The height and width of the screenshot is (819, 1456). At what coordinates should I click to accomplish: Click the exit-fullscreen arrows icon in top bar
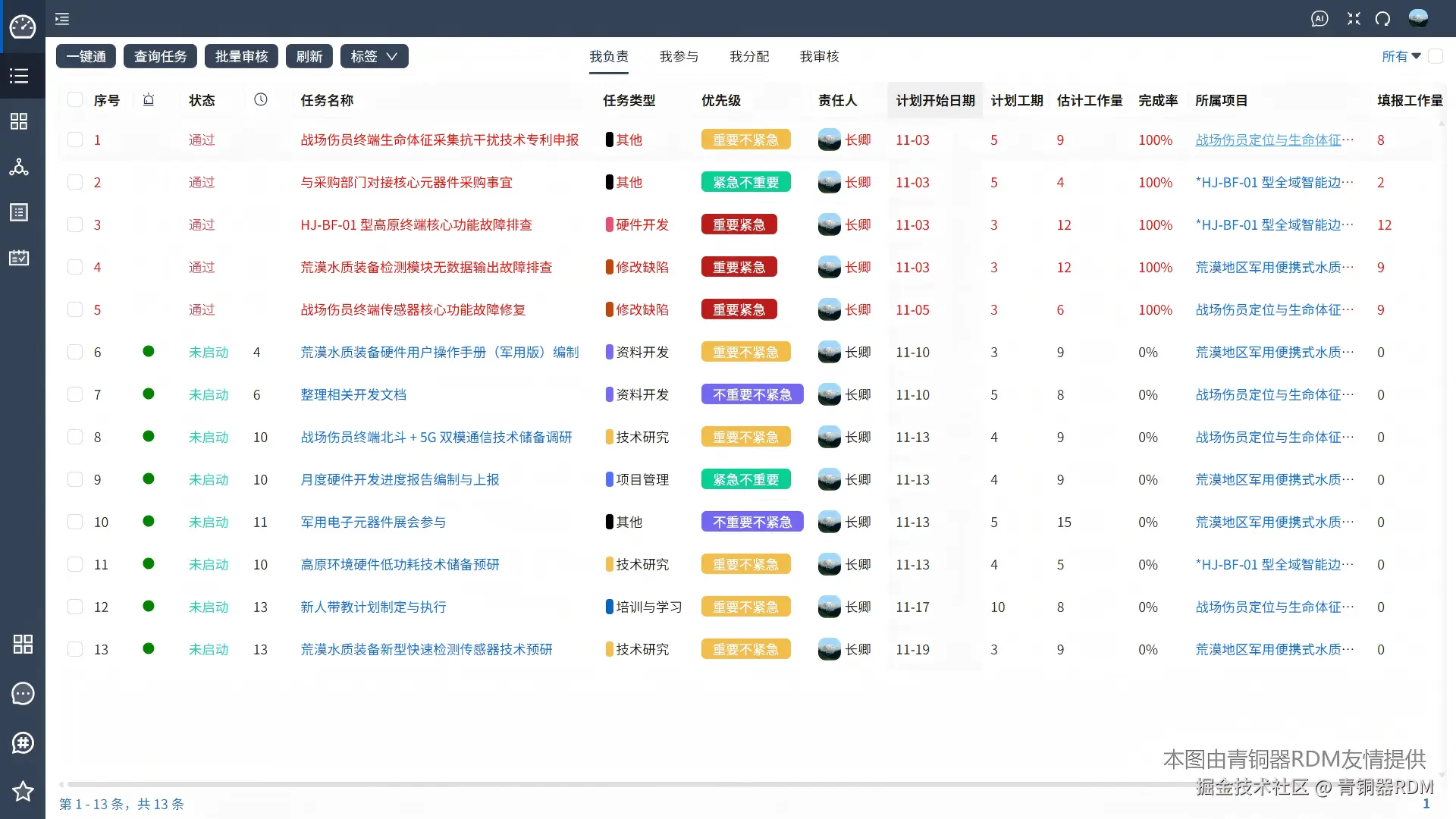[x=1353, y=19]
